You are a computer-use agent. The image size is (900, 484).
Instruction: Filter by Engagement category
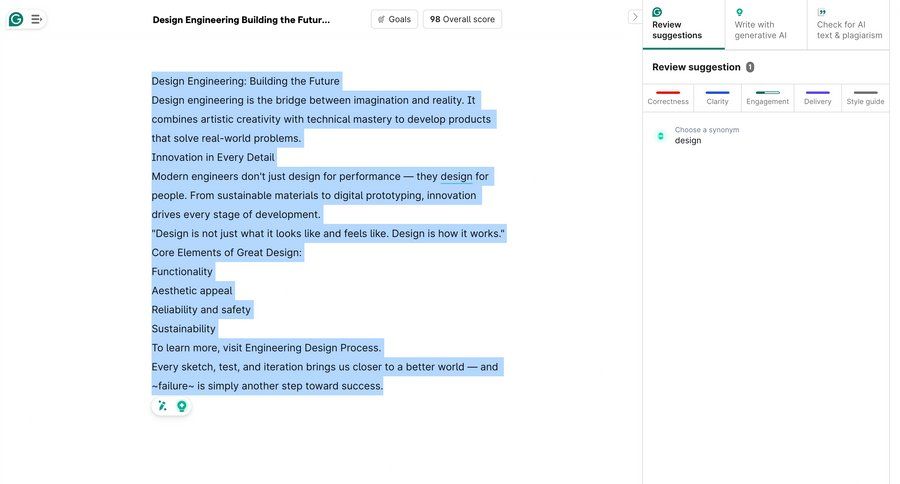(x=767, y=98)
